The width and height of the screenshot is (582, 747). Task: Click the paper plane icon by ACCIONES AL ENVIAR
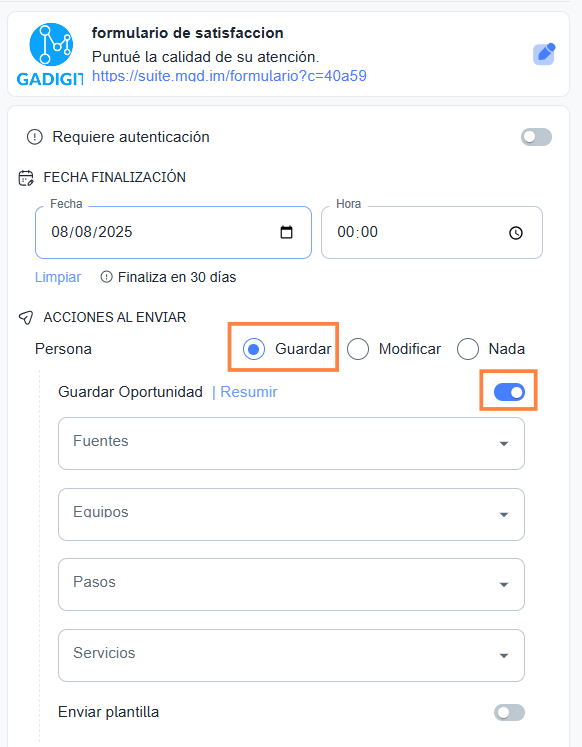(26, 318)
